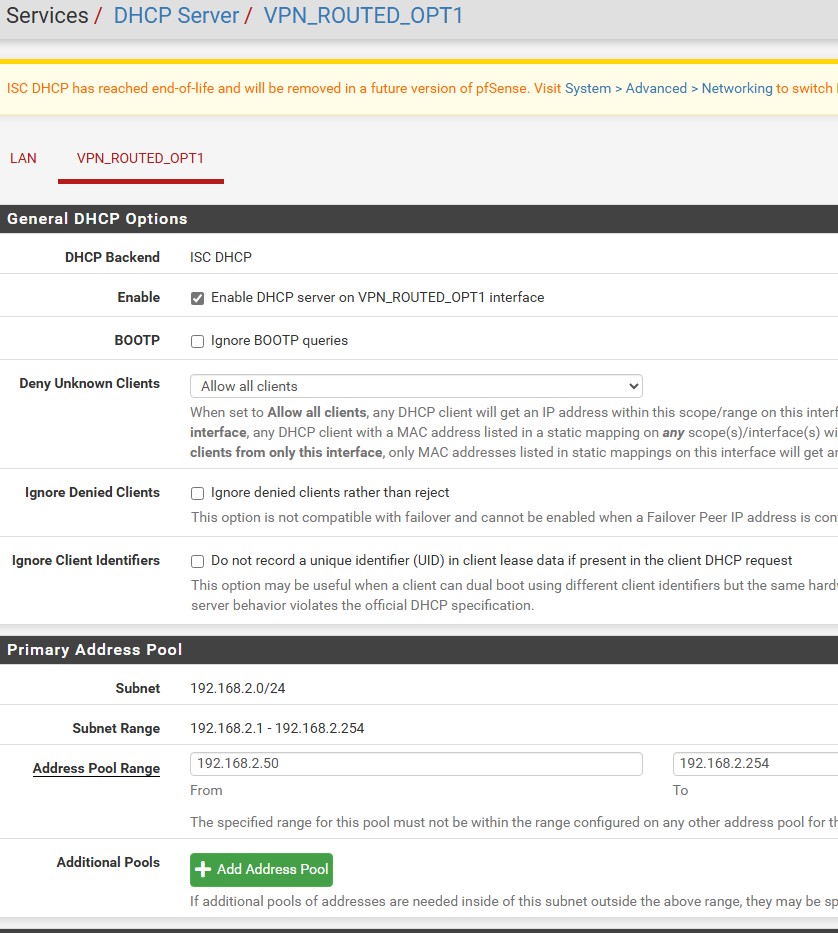Image resolution: width=838 pixels, height=933 pixels.
Task: Click the plus icon on Add Address Pool
Action: tap(204, 869)
